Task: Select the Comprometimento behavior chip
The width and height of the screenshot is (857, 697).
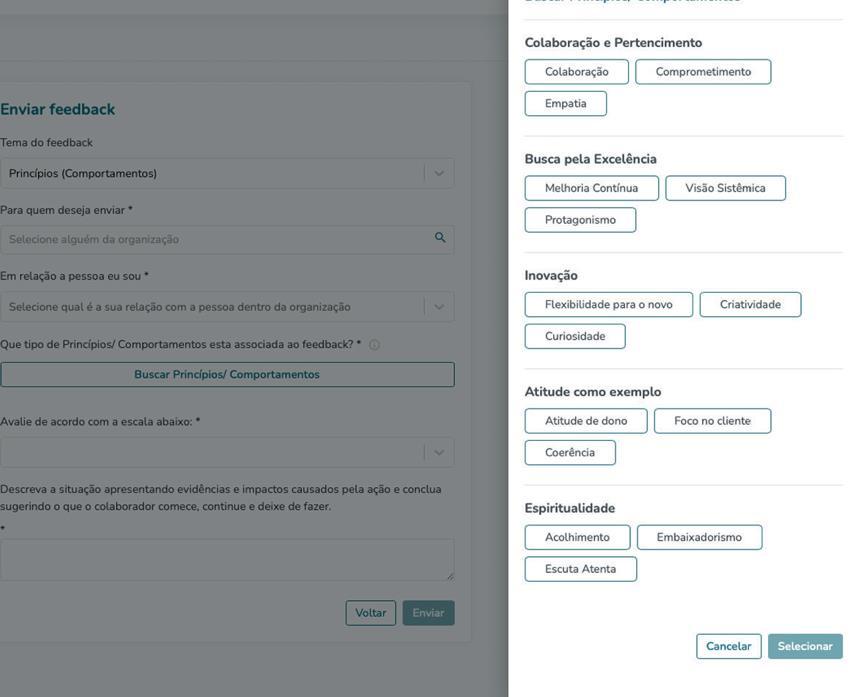Action: [703, 72]
